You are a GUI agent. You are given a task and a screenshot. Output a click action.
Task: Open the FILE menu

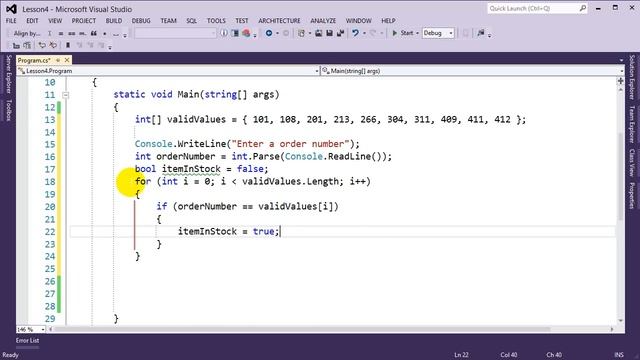pos(11,20)
